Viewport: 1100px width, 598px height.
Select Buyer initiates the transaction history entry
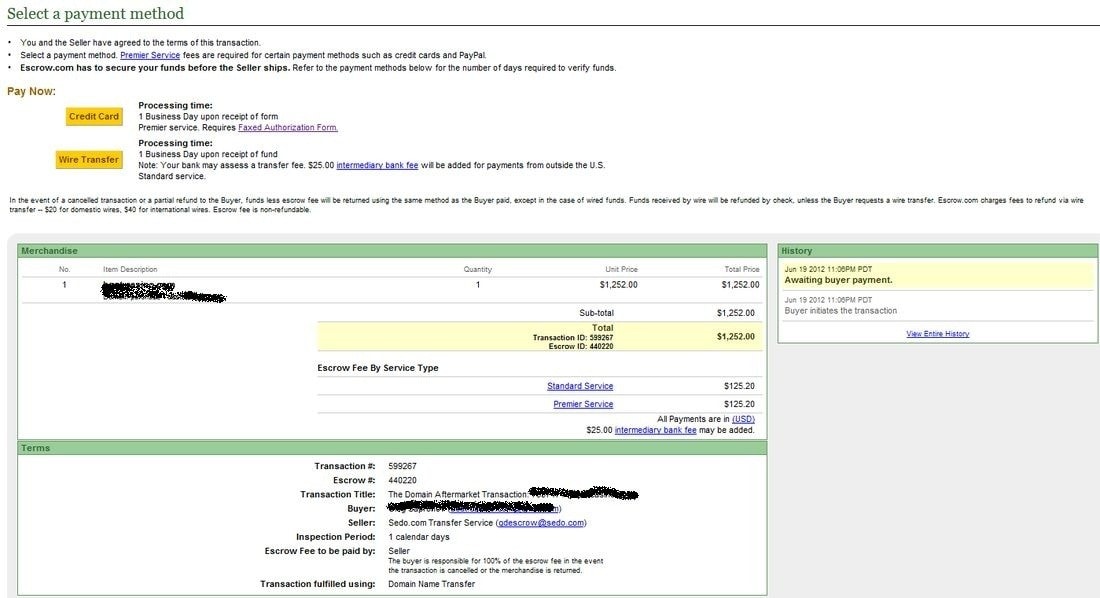click(x=840, y=311)
